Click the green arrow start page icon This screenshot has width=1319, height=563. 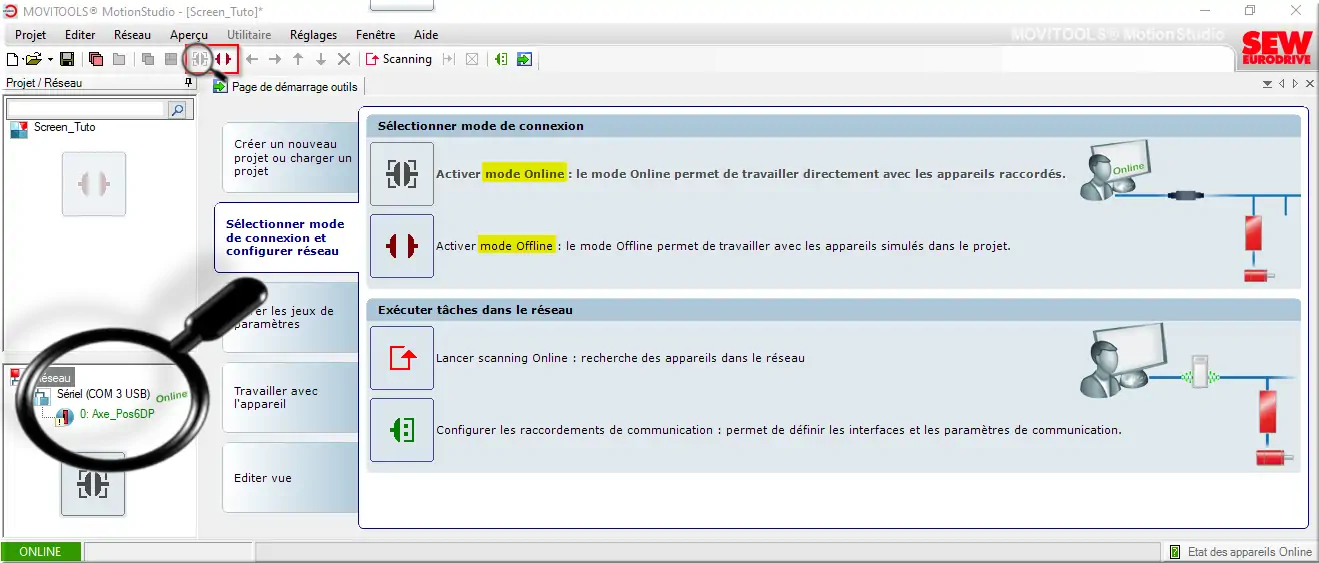pyautogui.click(x=524, y=59)
